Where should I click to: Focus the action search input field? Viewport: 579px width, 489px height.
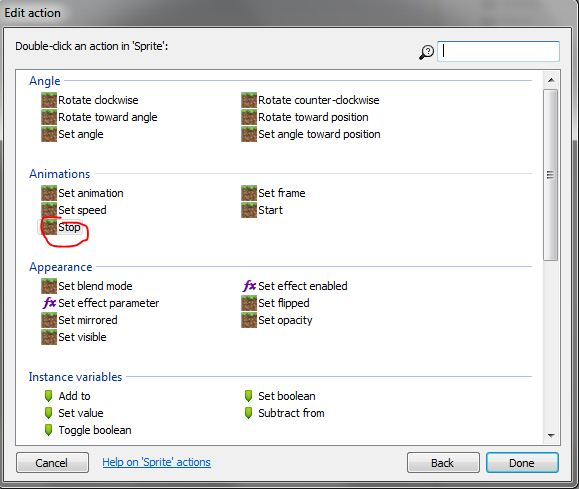[x=499, y=51]
